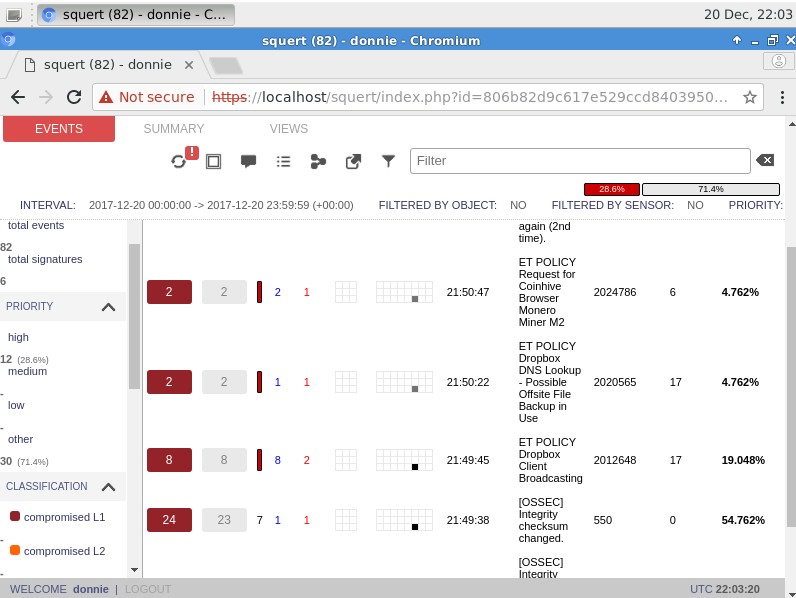Open the new tab button

coord(225,65)
